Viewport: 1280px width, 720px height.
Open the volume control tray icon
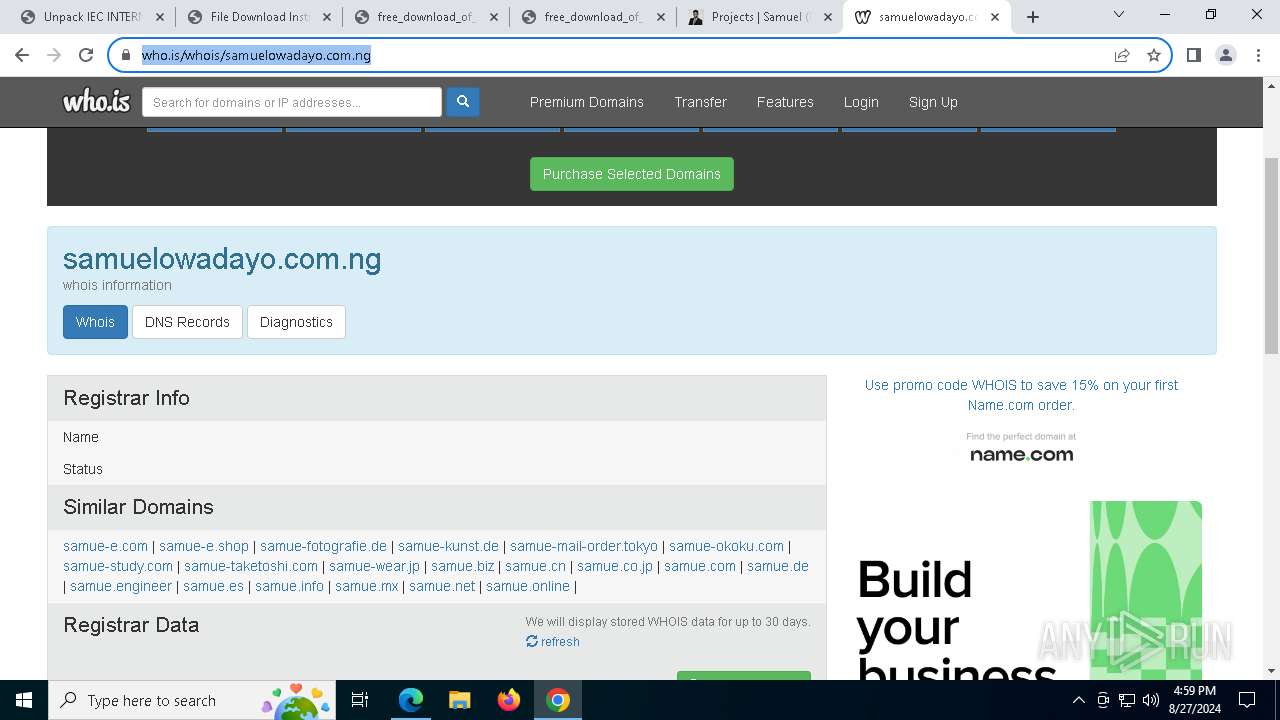1151,700
